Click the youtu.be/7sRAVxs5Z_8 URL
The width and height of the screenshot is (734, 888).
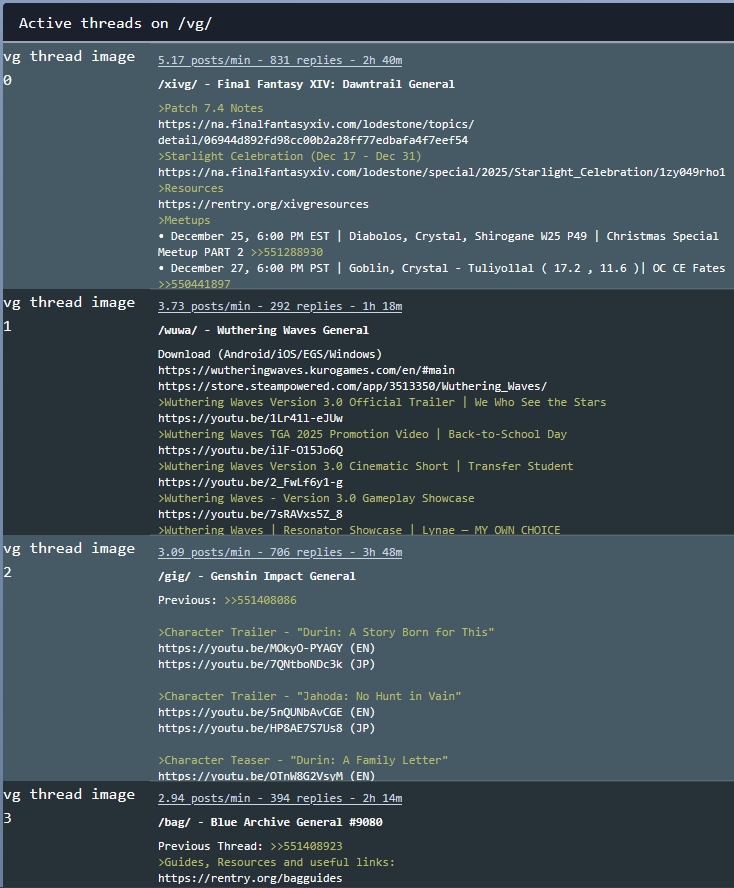(x=250, y=514)
